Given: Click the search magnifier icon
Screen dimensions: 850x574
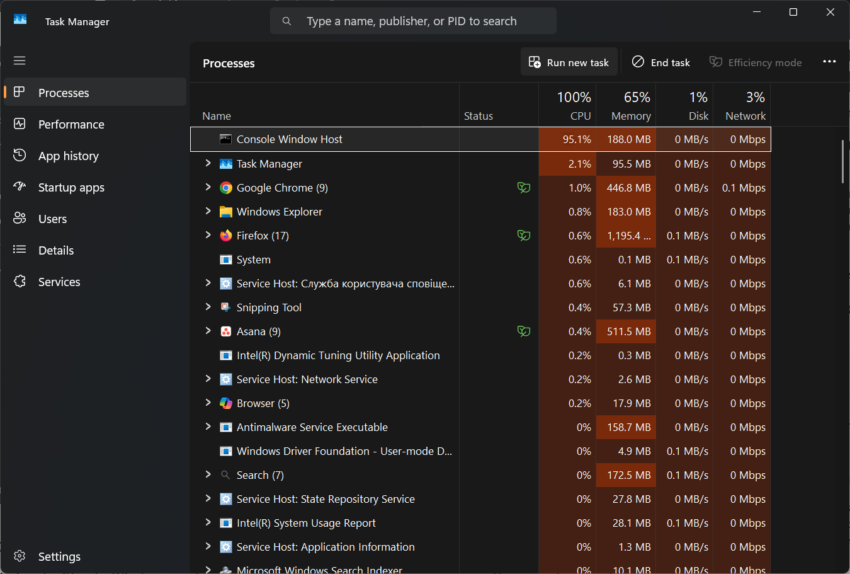Looking at the screenshot, I should 287,21.
